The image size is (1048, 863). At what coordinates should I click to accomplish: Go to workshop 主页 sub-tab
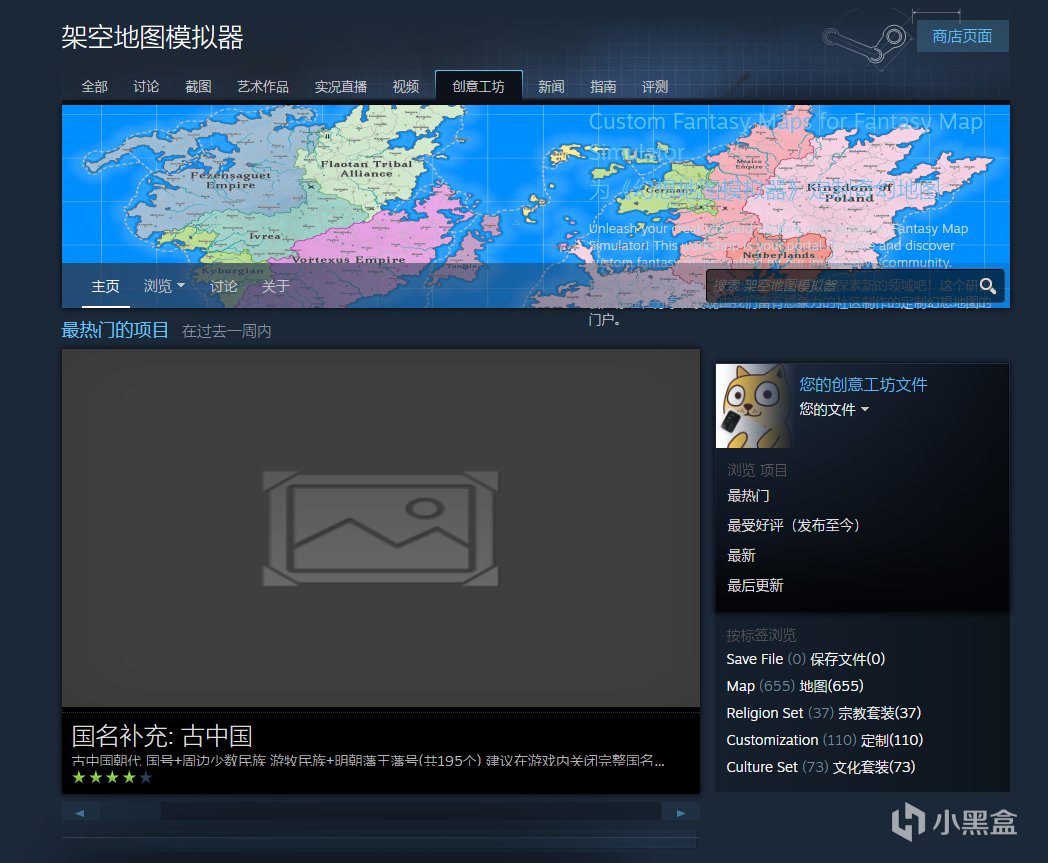(106, 287)
